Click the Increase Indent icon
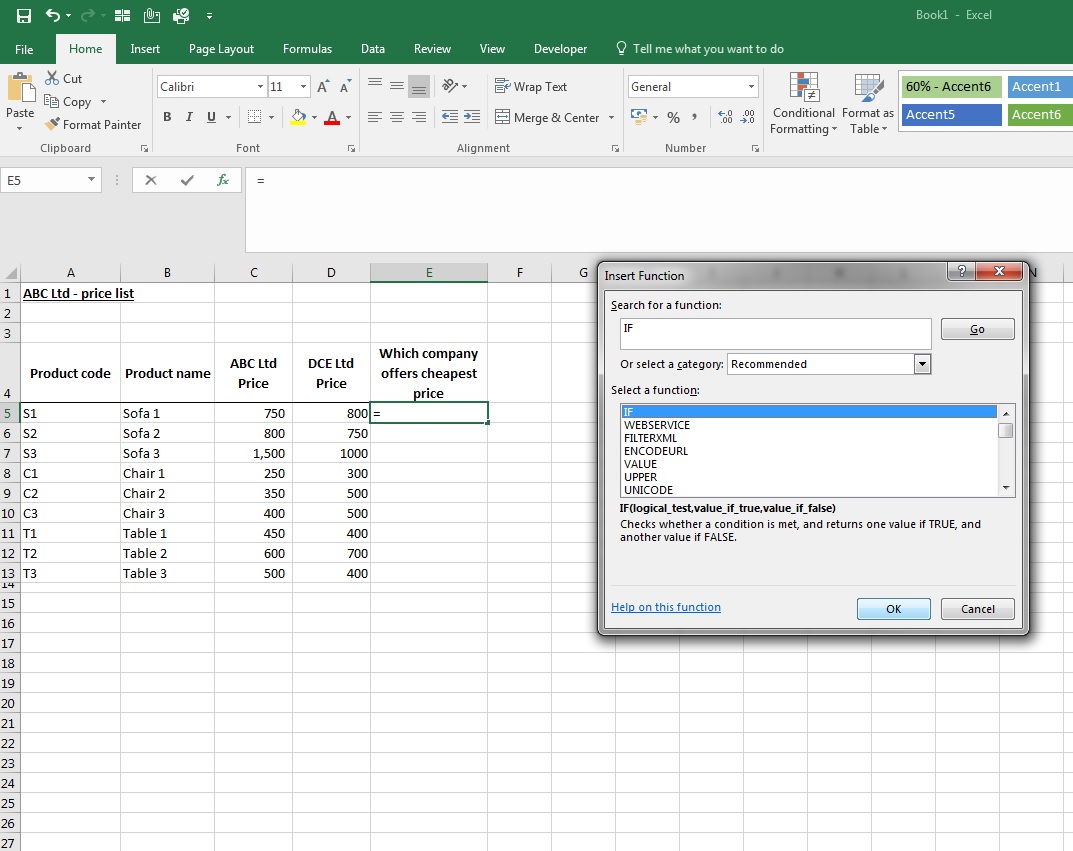This screenshot has height=851, width=1073. point(471,117)
